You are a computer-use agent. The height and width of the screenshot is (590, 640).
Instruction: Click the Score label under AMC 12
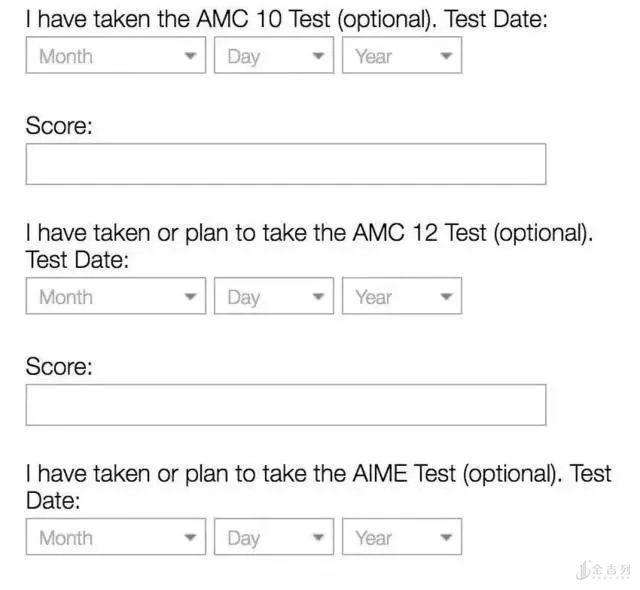[x=59, y=367]
